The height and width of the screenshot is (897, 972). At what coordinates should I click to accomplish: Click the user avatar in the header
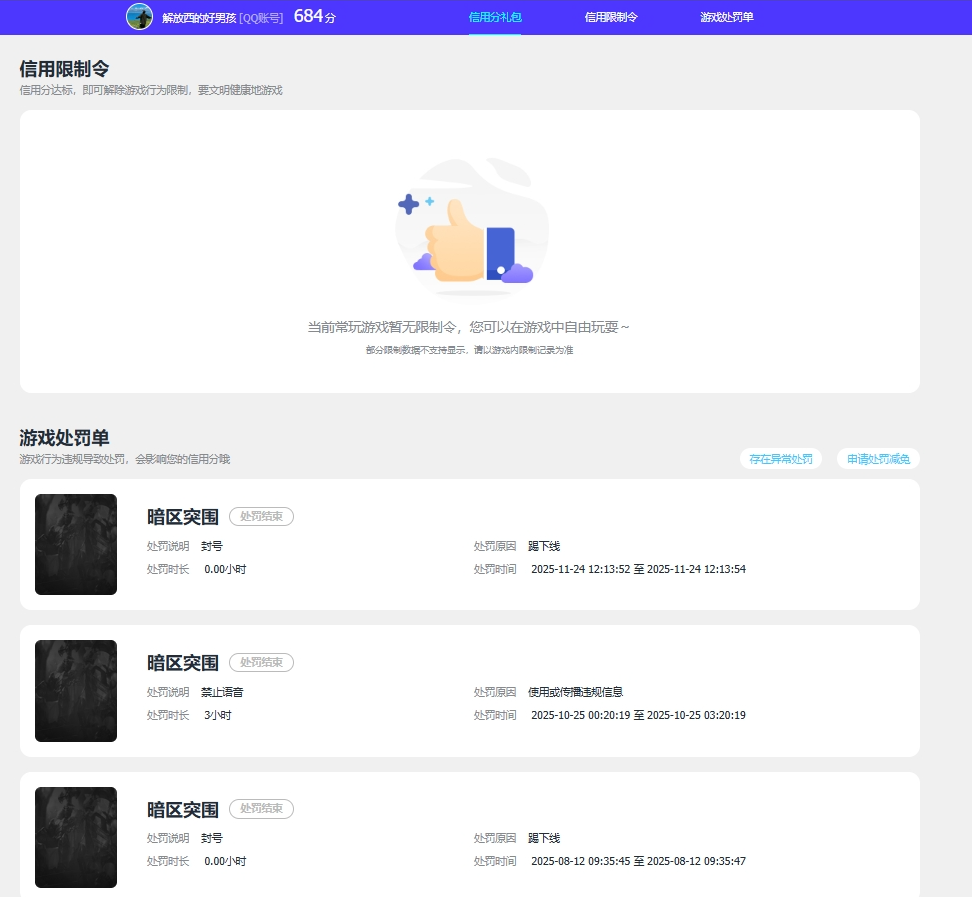pos(139,17)
